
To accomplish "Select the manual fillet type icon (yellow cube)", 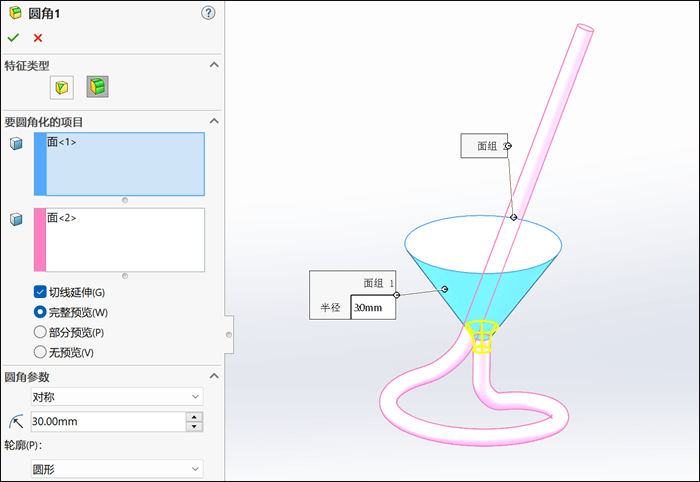I will point(62,87).
